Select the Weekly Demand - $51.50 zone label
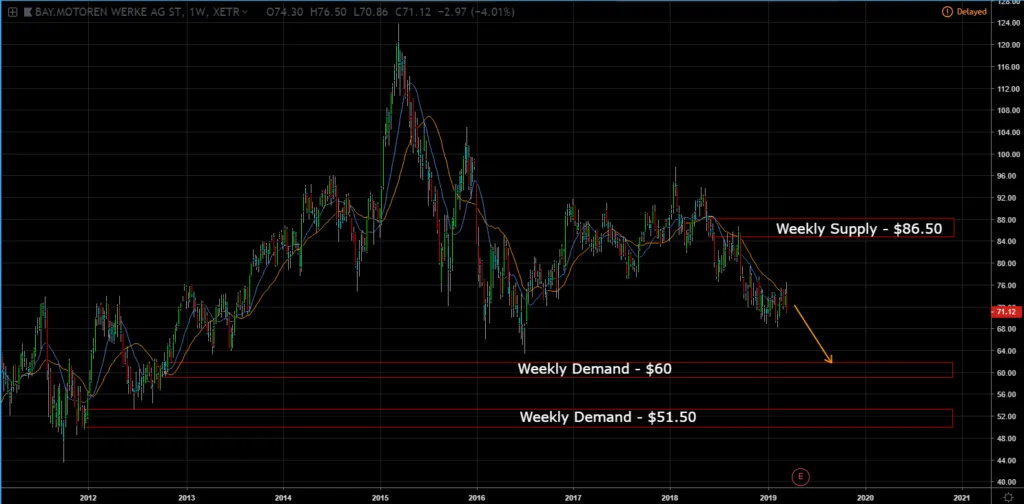Image resolution: width=1024 pixels, height=504 pixels. 607,417
